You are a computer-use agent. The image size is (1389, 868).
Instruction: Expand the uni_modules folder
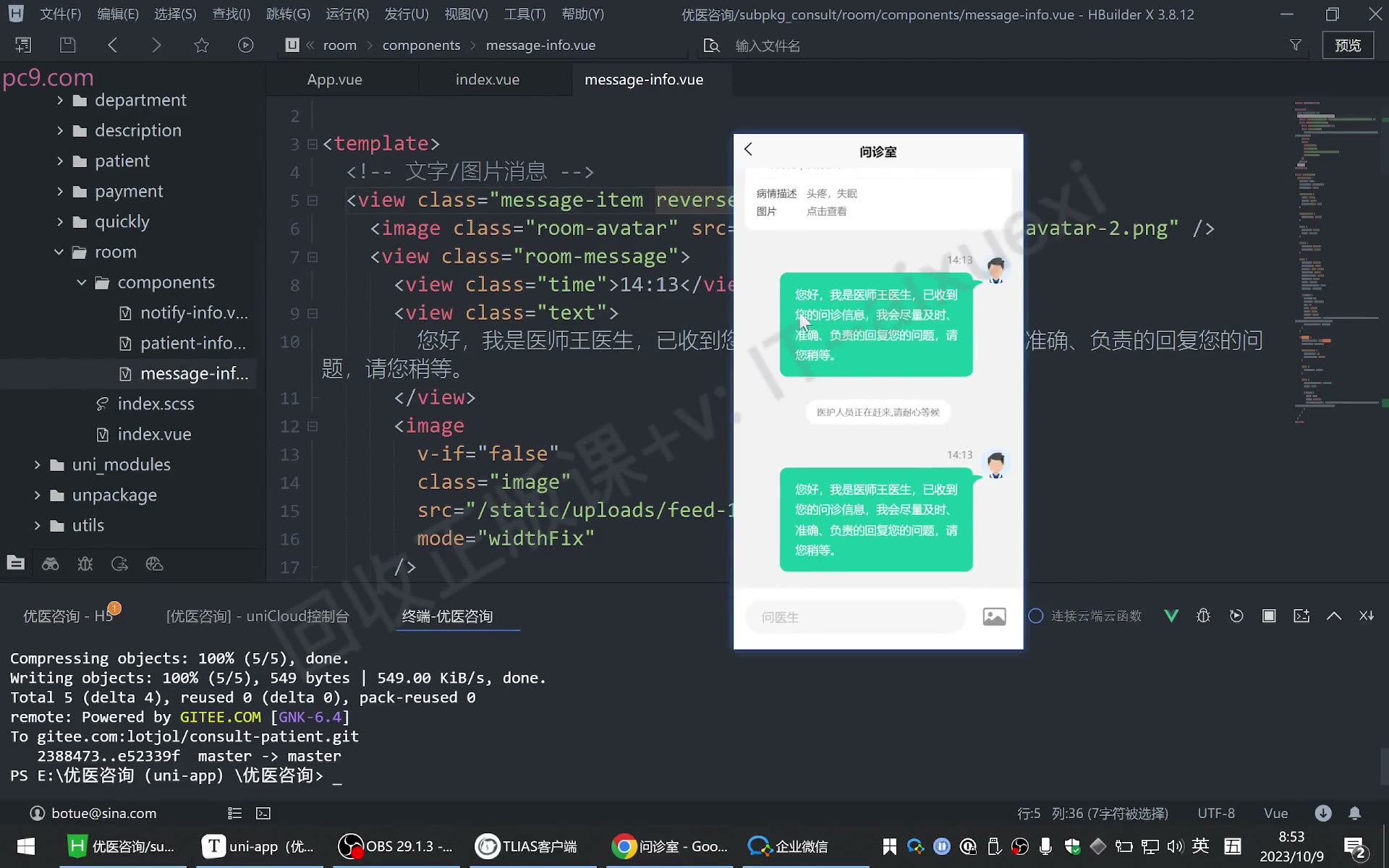[38, 464]
